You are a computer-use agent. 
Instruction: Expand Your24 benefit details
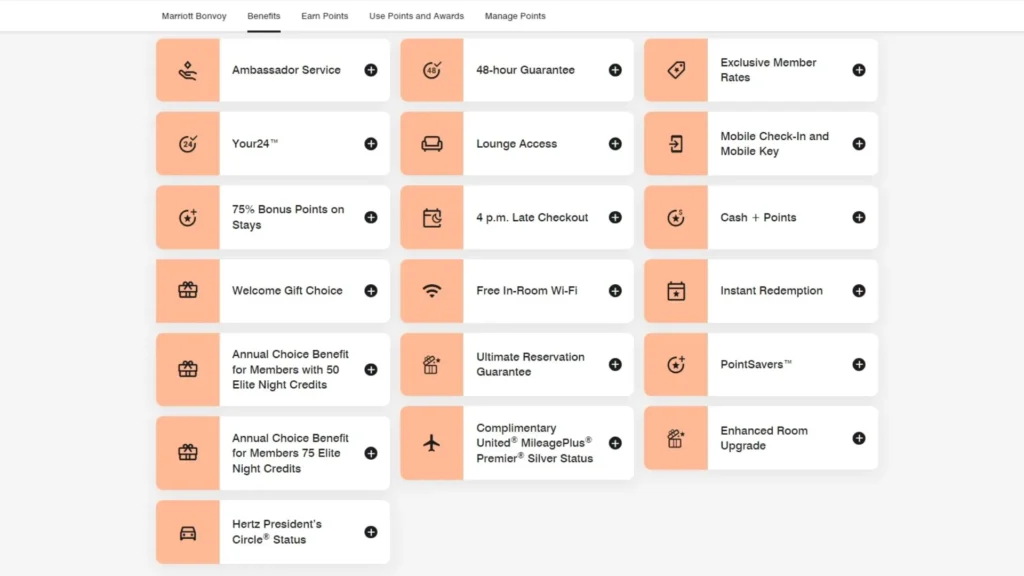(371, 144)
